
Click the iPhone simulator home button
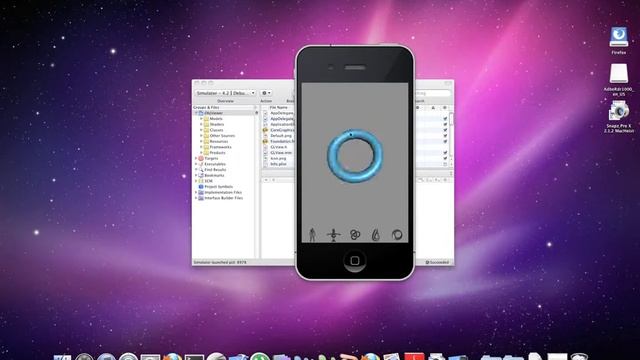tap(355, 261)
